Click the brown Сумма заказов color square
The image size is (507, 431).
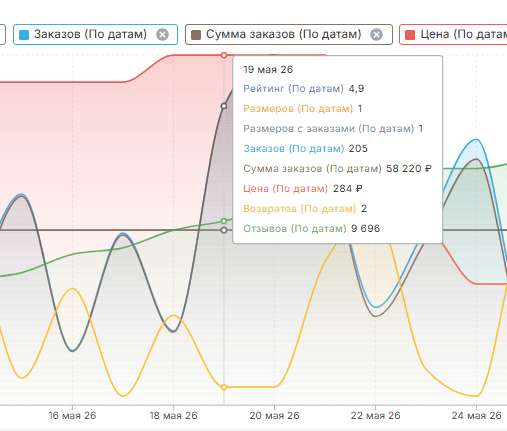coord(196,35)
